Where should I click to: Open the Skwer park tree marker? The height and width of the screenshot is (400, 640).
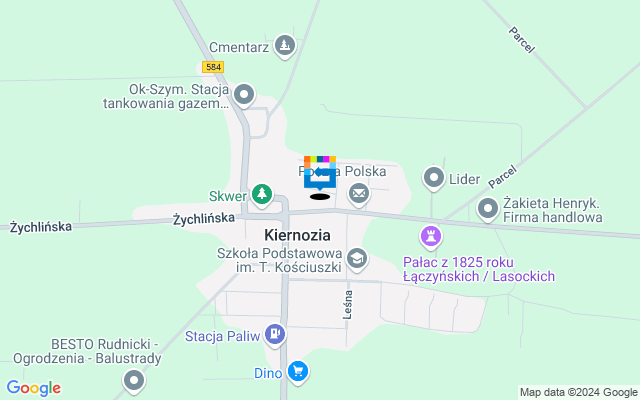[x=262, y=194]
